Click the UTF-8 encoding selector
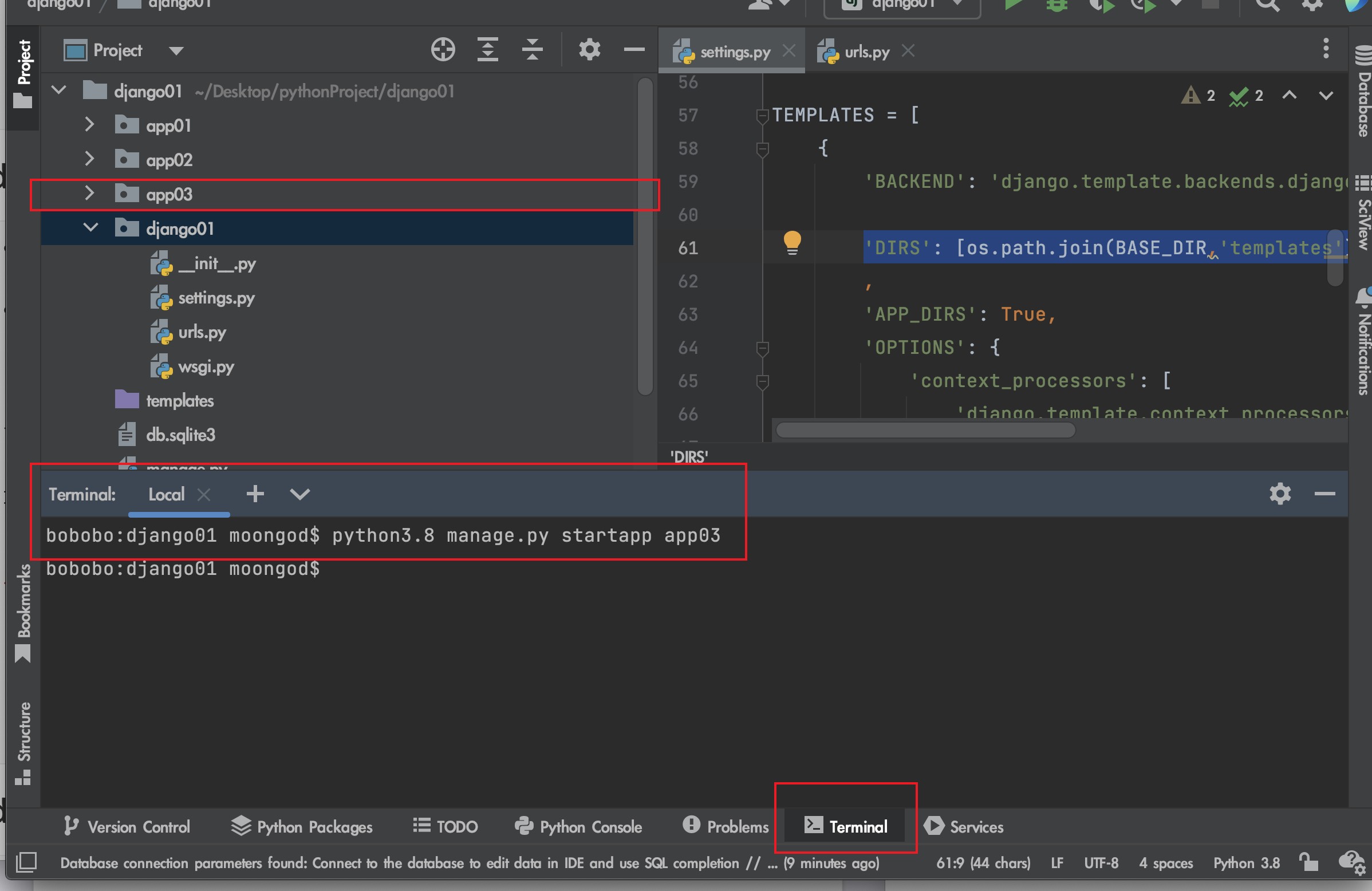The width and height of the screenshot is (1372, 891). [x=1101, y=863]
